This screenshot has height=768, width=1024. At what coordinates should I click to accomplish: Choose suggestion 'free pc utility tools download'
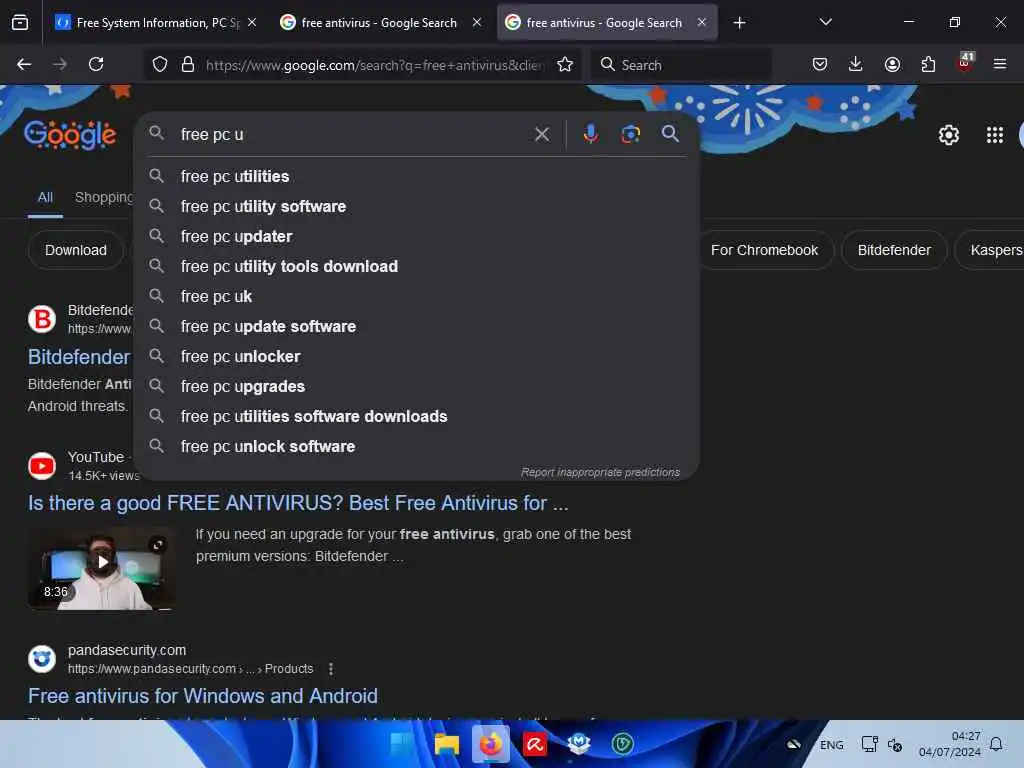tap(417, 266)
